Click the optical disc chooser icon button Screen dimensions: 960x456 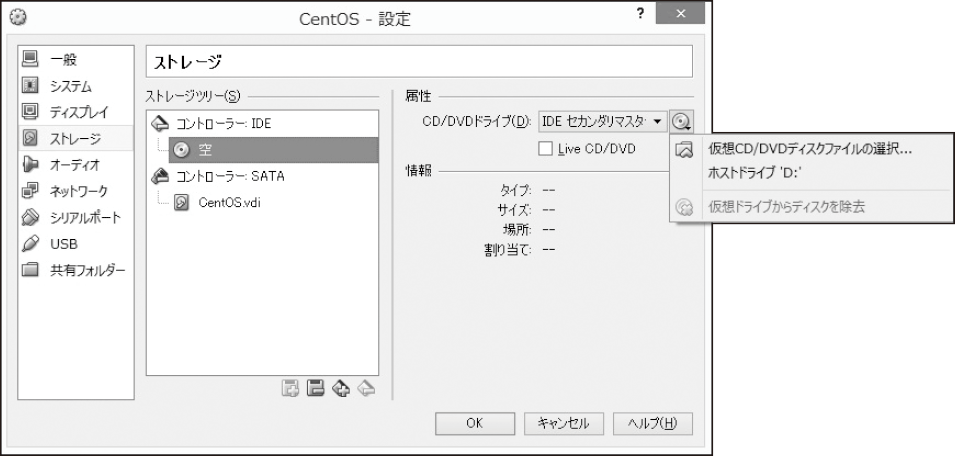click(681, 122)
